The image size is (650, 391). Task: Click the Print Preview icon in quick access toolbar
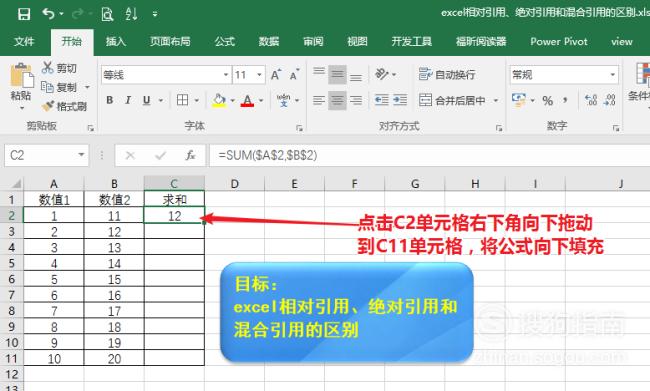[107, 14]
